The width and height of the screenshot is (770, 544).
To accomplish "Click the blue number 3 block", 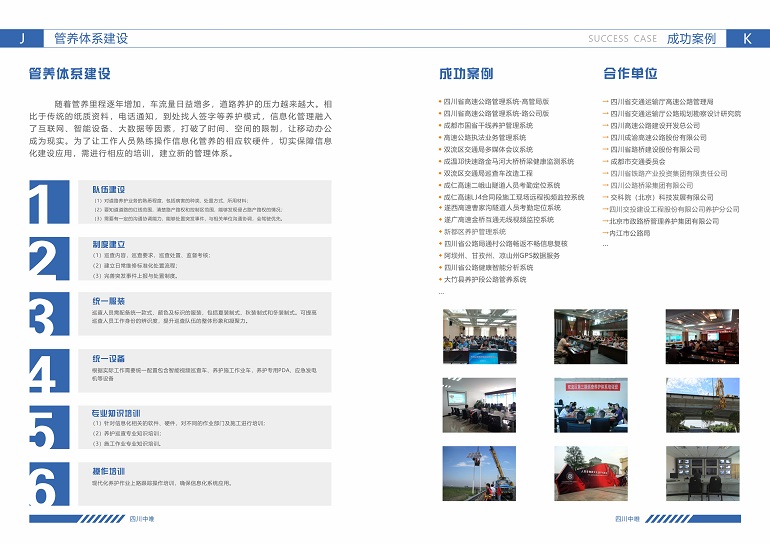I will (49, 314).
